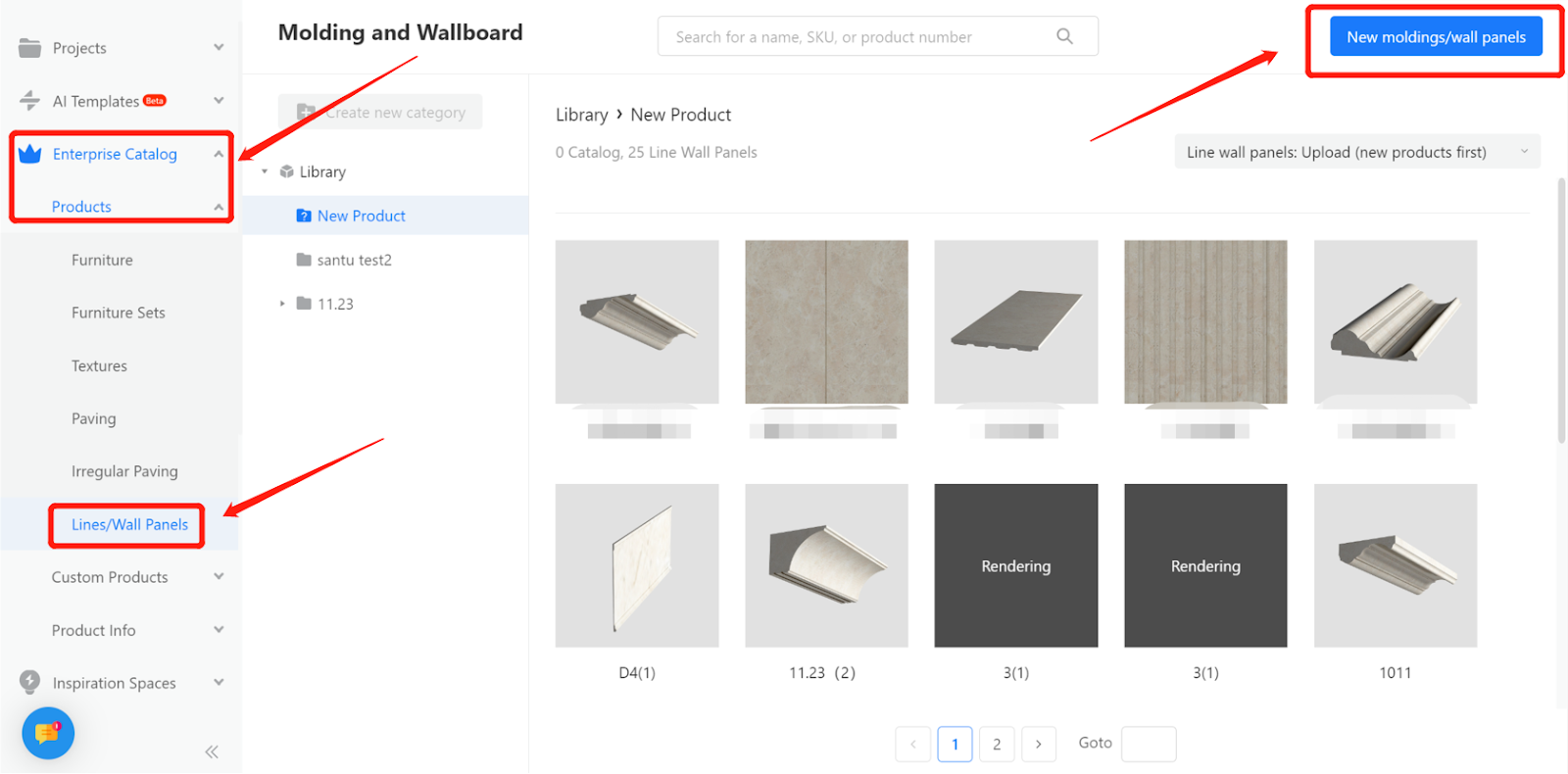The height and width of the screenshot is (774, 1568).
Task: Open the D4(1) wall panel thumbnail
Action: click(637, 565)
